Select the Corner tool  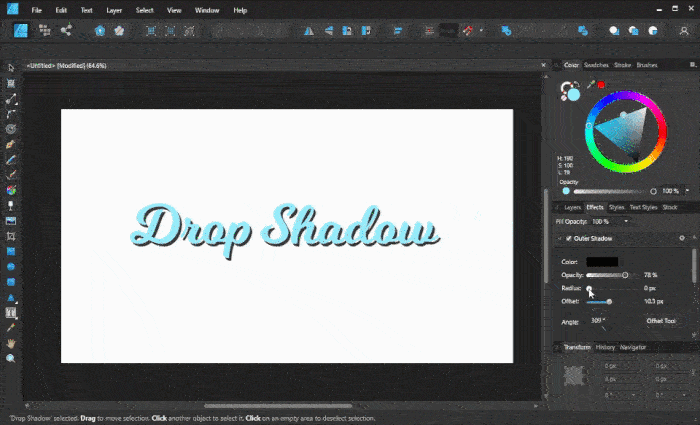[x=11, y=114]
